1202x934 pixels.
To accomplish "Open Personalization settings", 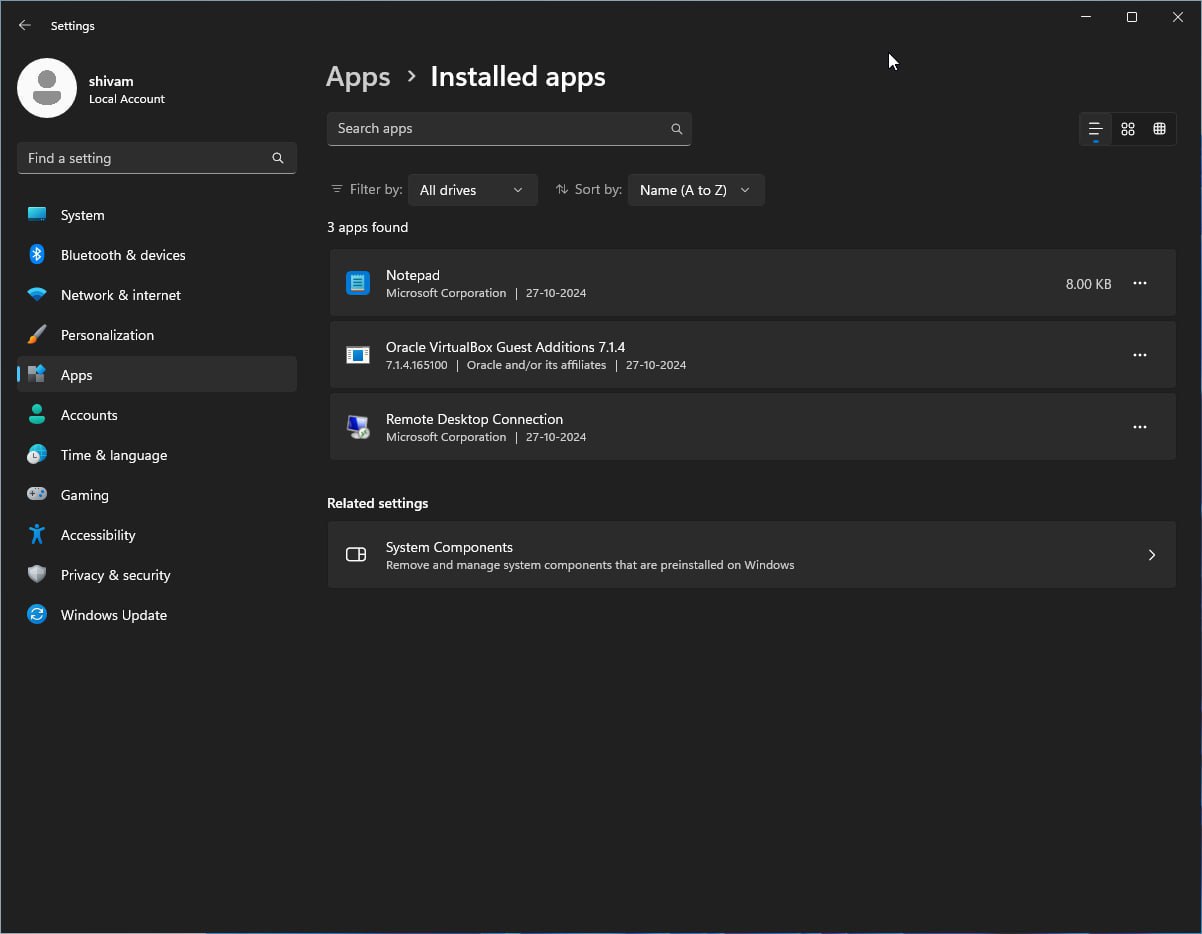I will point(157,335).
